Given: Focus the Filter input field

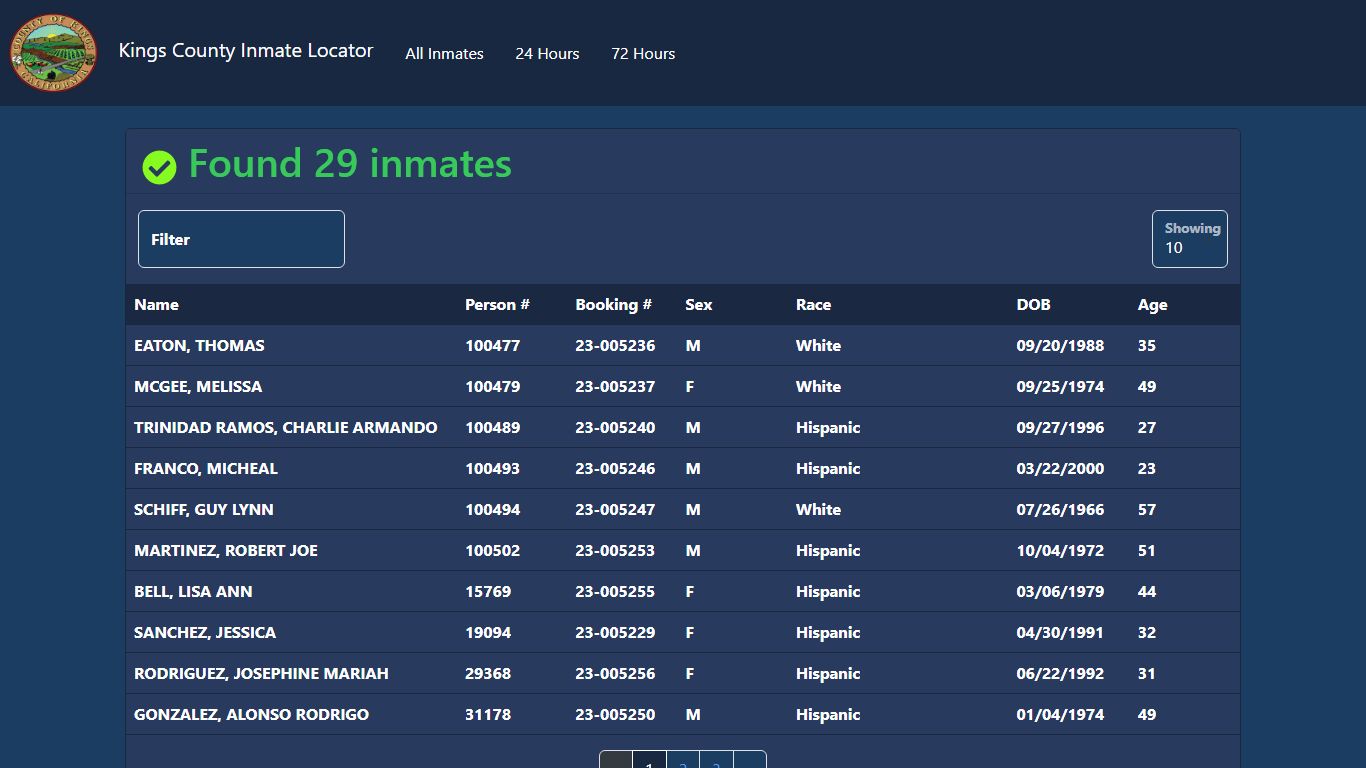Looking at the screenshot, I should (x=241, y=239).
